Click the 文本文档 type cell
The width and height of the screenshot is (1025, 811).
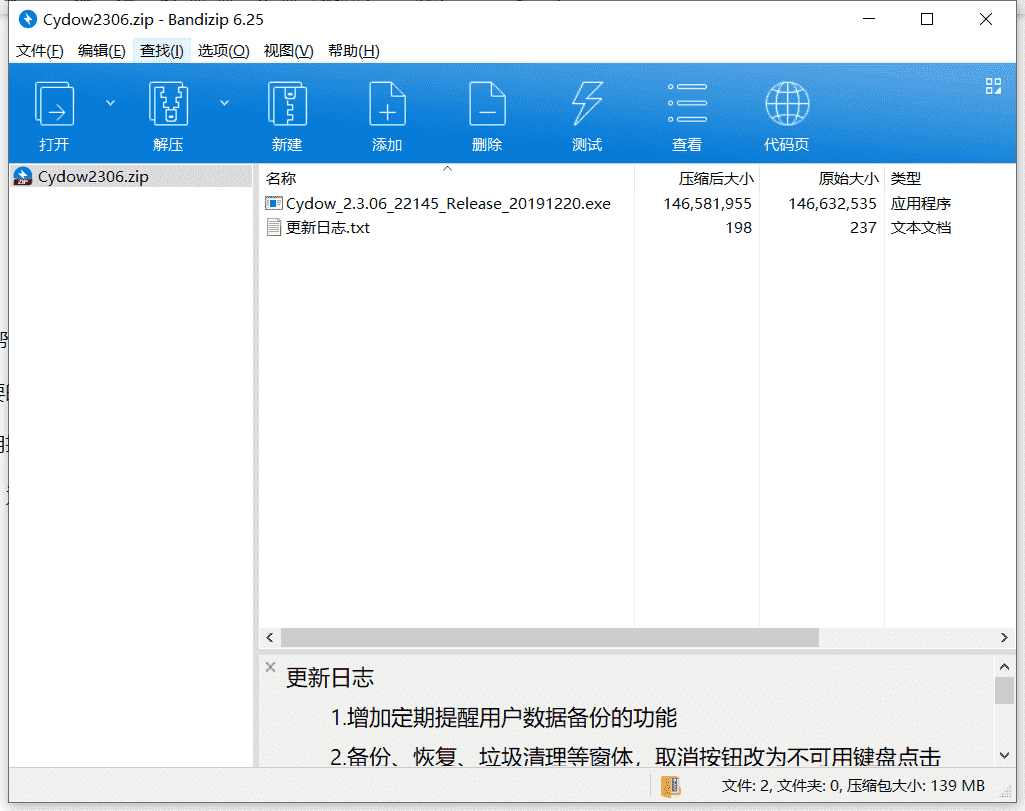[x=920, y=227]
